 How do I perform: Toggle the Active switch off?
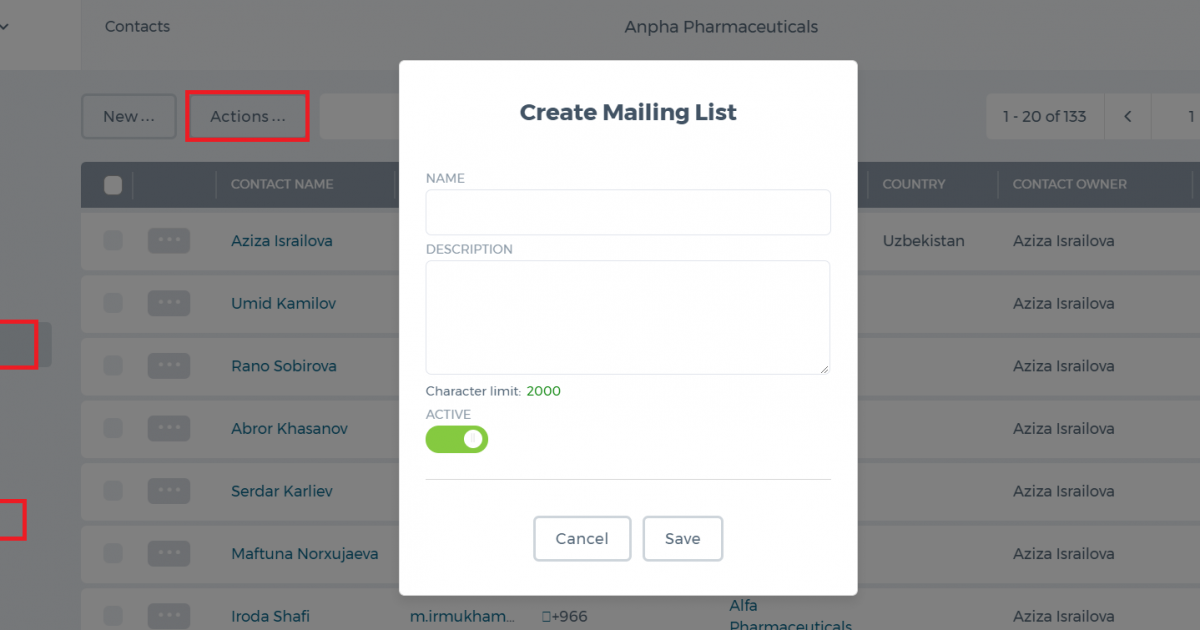[x=457, y=439]
